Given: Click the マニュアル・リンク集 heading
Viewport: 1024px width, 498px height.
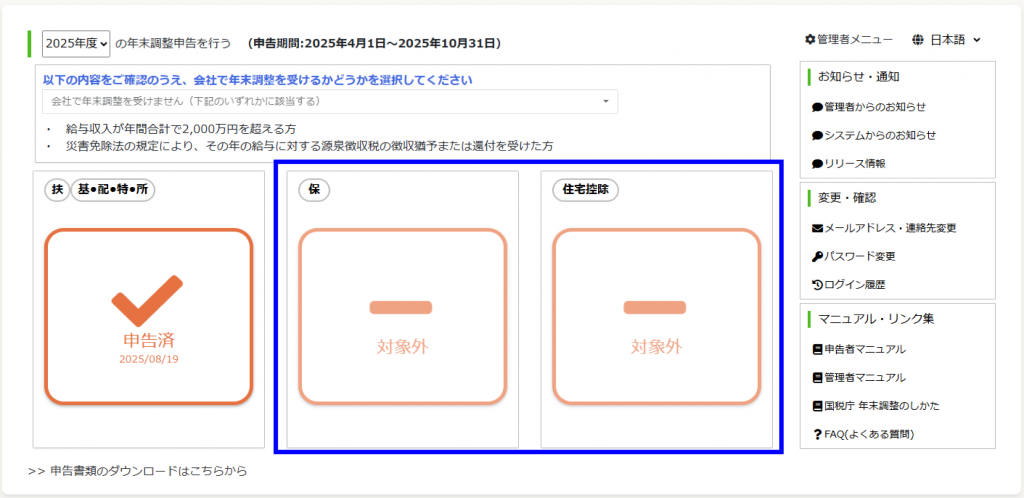Looking at the screenshot, I should tap(876, 319).
